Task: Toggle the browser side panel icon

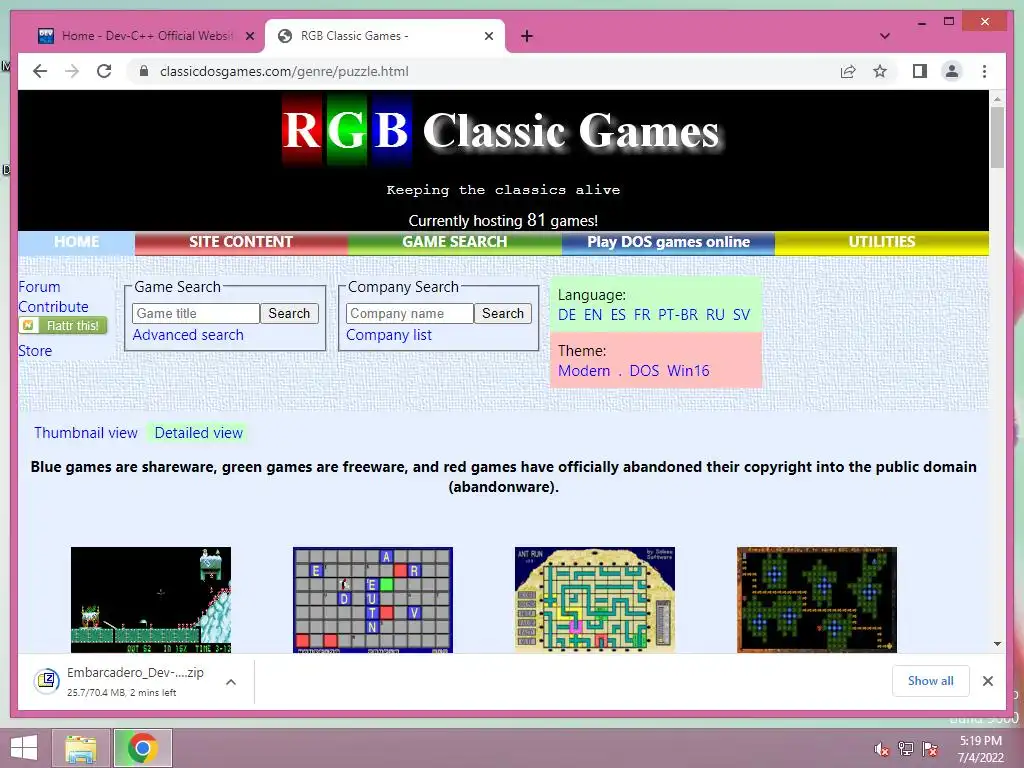Action: (920, 71)
